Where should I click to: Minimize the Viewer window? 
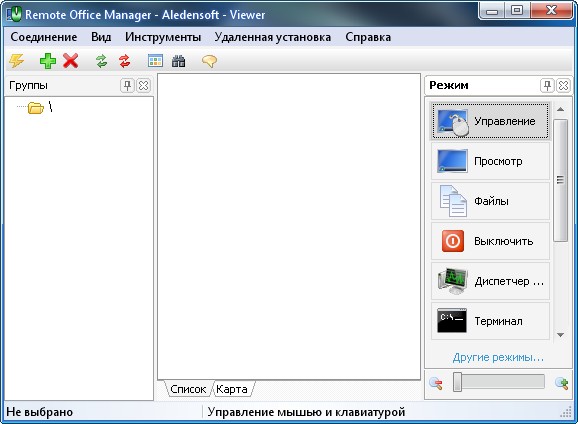point(492,11)
